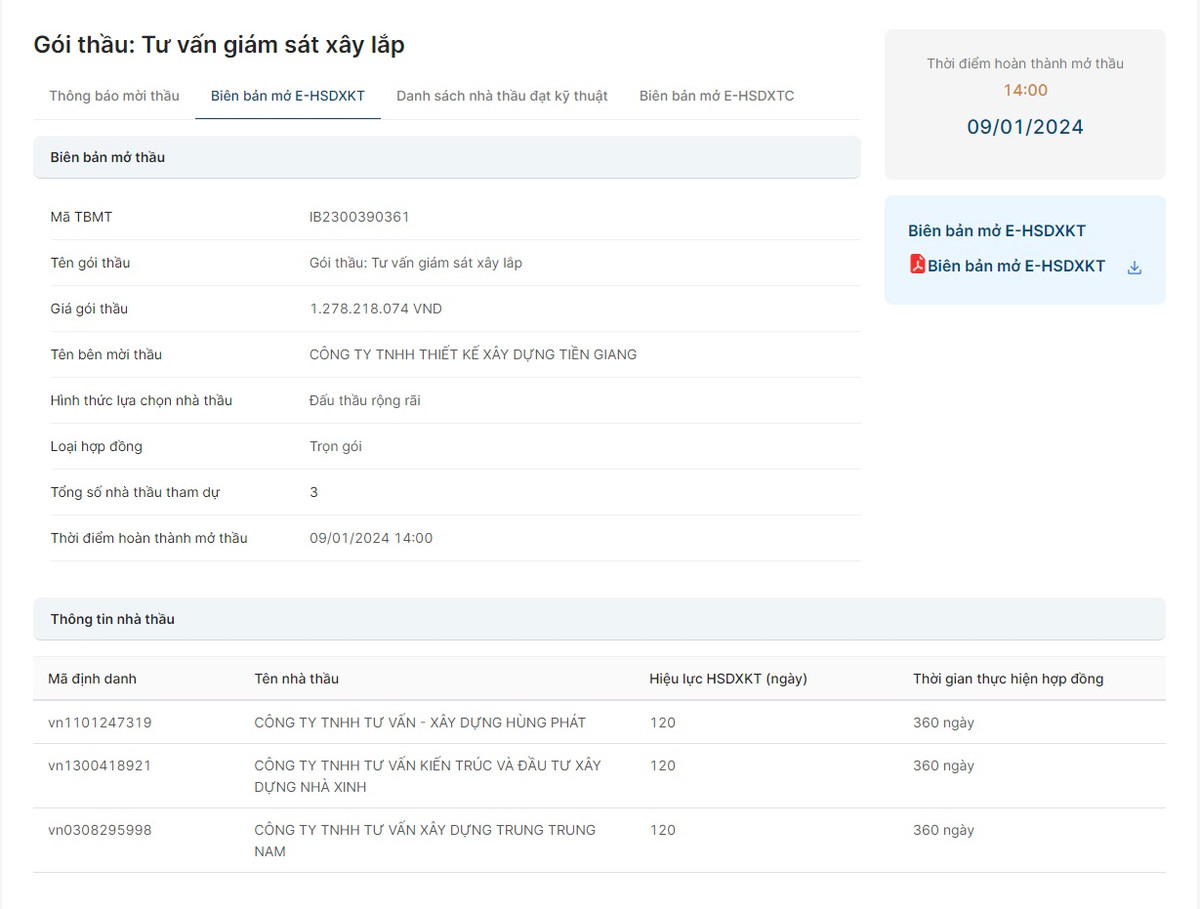Open the Danh sách nhà thầu đạt kỹ thuật tab

point(502,96)
